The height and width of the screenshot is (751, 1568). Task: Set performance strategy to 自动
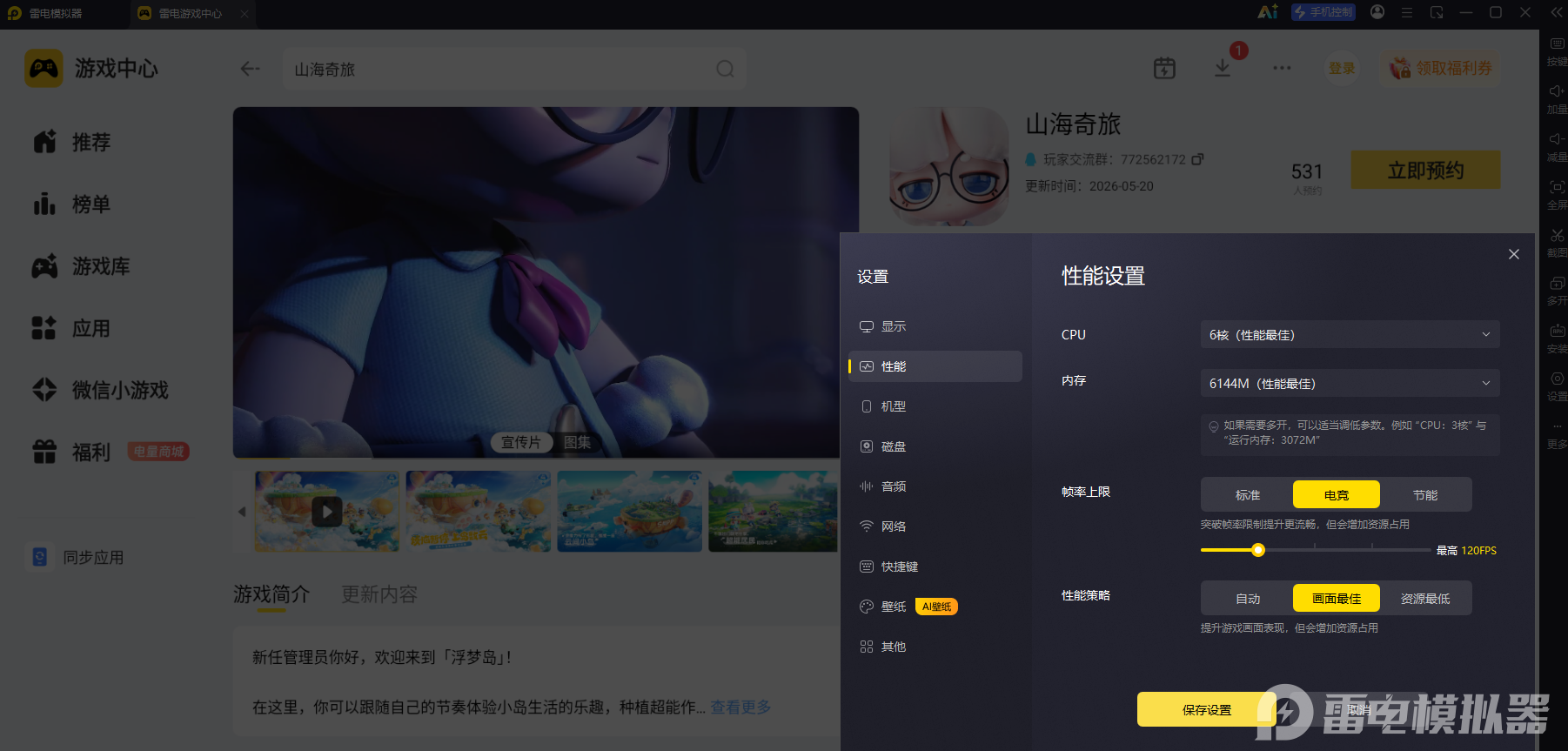1248,598
